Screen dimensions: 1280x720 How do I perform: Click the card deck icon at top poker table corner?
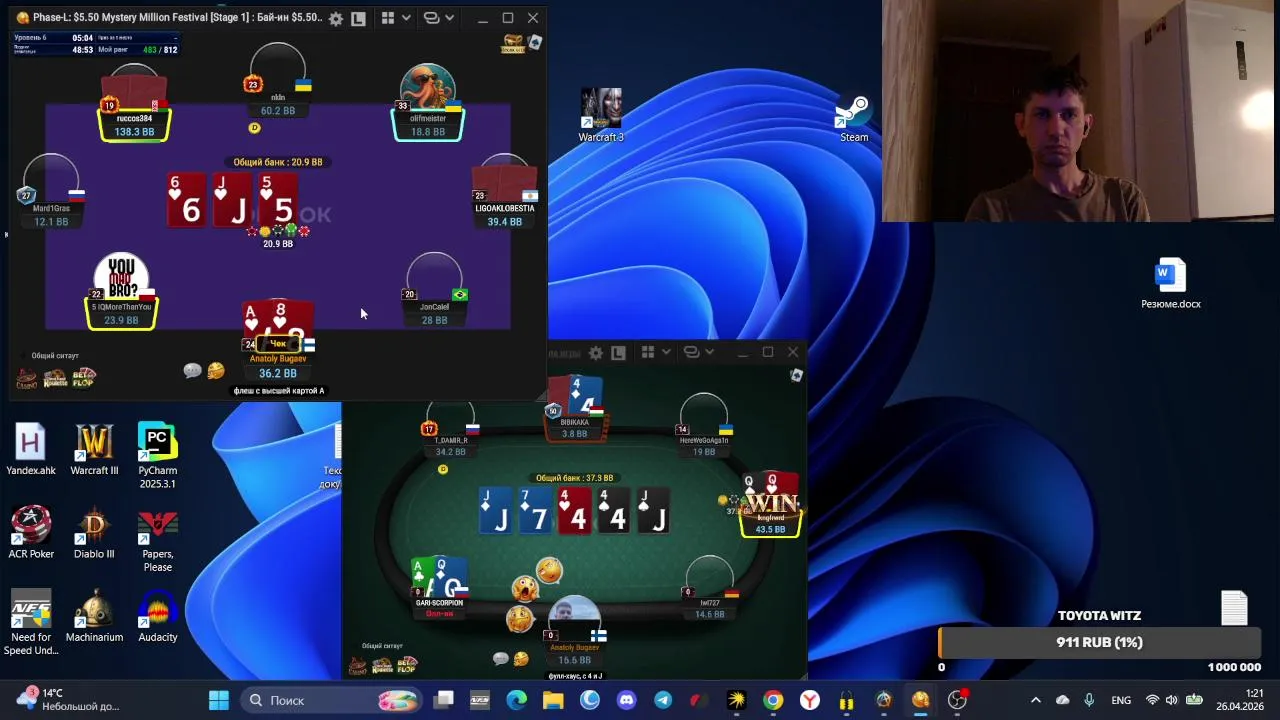click(x=535, y=42)
